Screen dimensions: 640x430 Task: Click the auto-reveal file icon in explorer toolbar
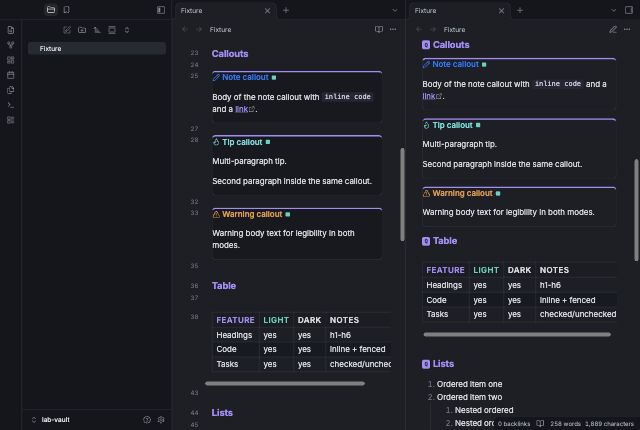pyautogui.click(x=112, y=30)
